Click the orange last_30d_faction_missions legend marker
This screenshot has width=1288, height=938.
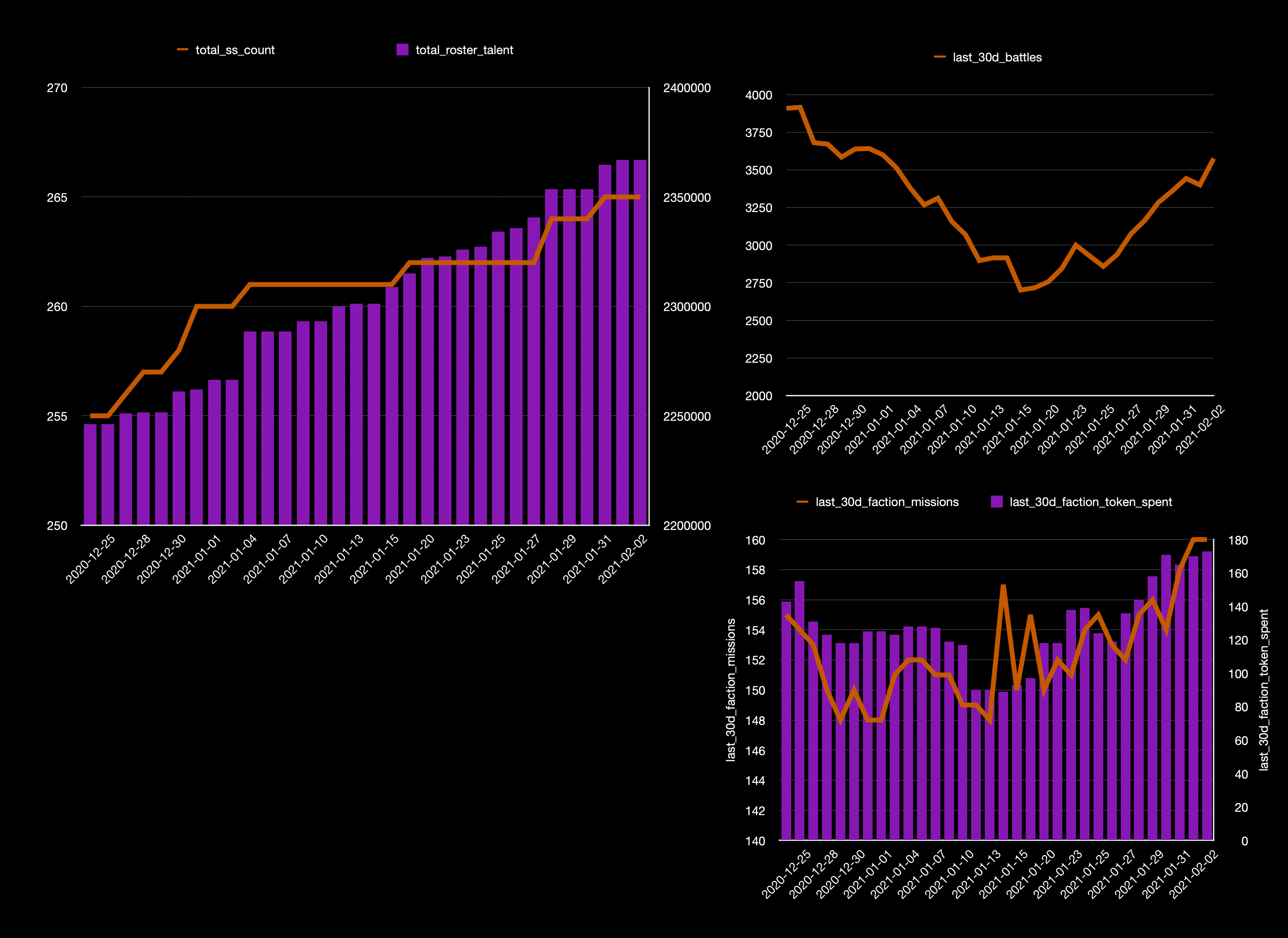pyautogui.click(x=802, y=502)
